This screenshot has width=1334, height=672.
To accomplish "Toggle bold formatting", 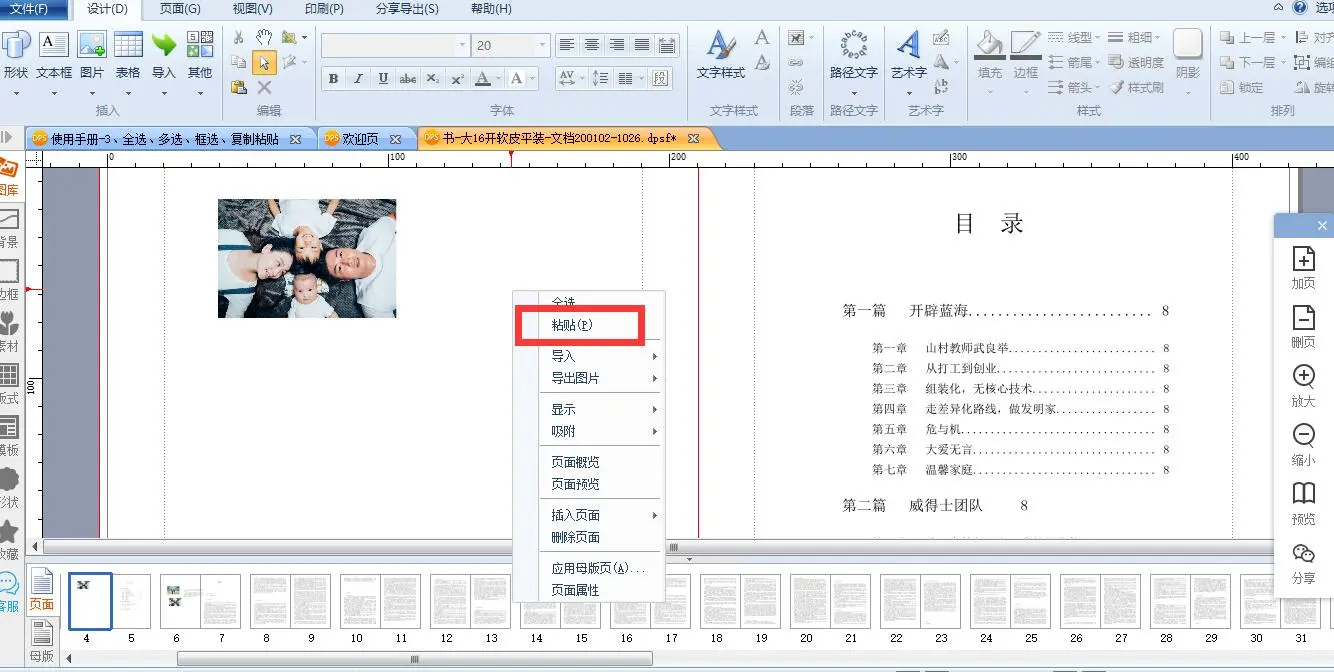I will [333, 79].
